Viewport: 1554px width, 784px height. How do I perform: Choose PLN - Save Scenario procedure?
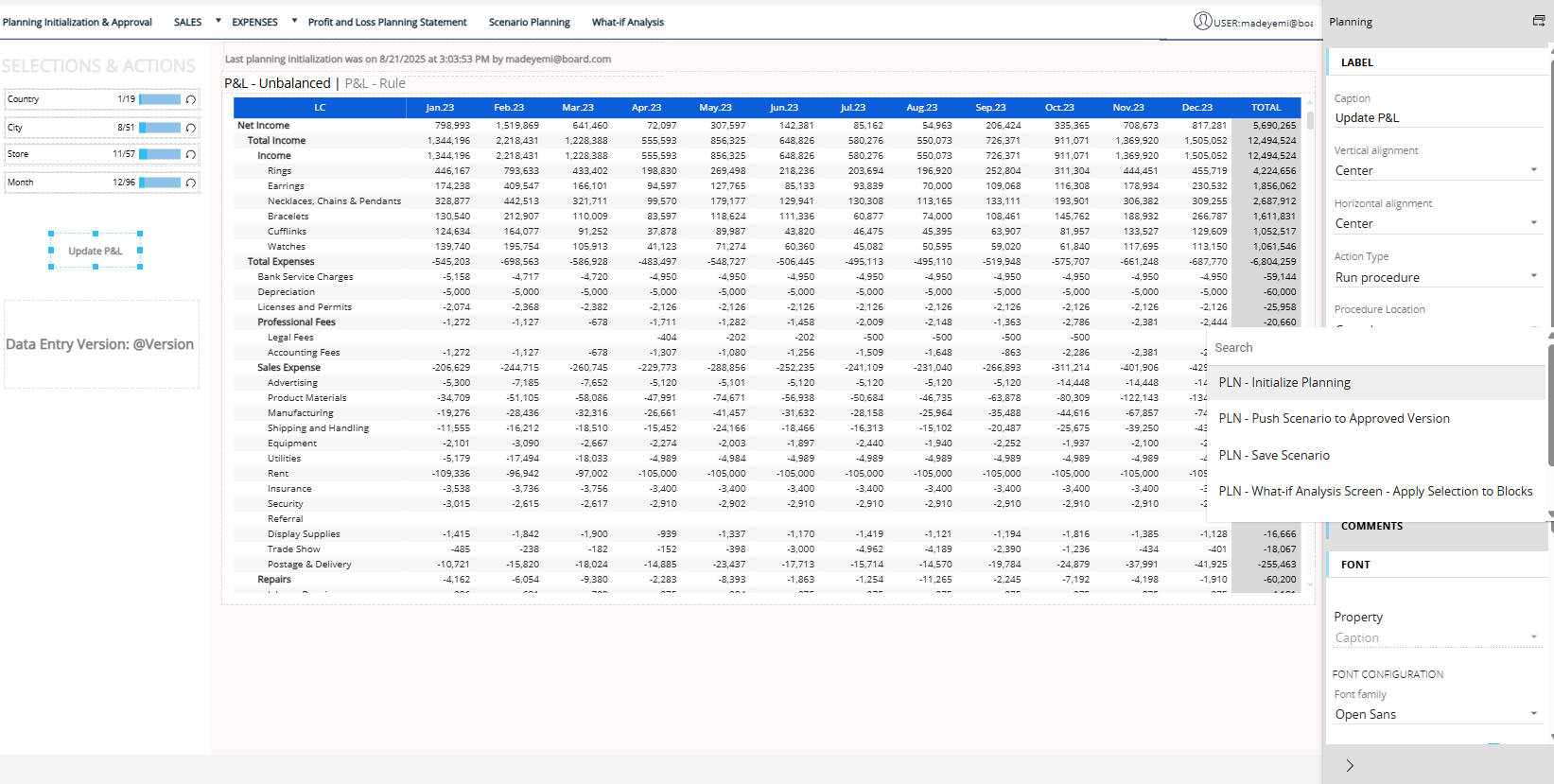coord(1376,455)
